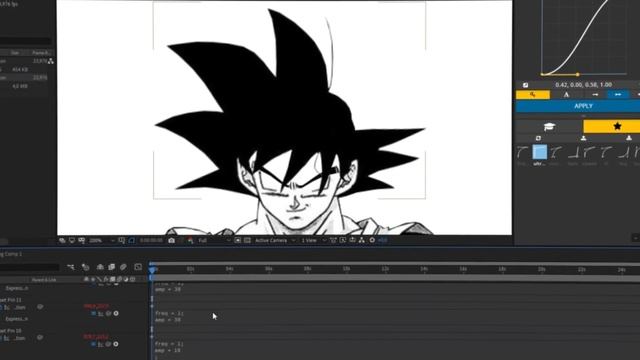Select the highlighted light-blue curve preset thumbnail
640x360 pixels.
click(540, 152)
